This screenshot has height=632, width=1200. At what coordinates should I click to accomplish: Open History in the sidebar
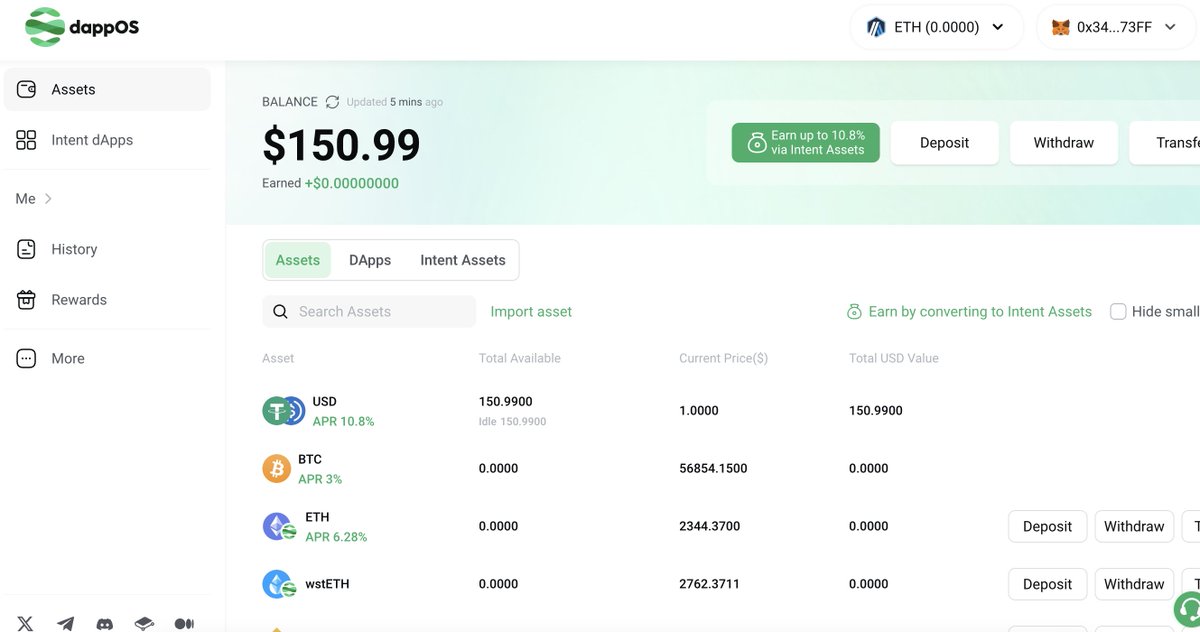pos(107,249)
